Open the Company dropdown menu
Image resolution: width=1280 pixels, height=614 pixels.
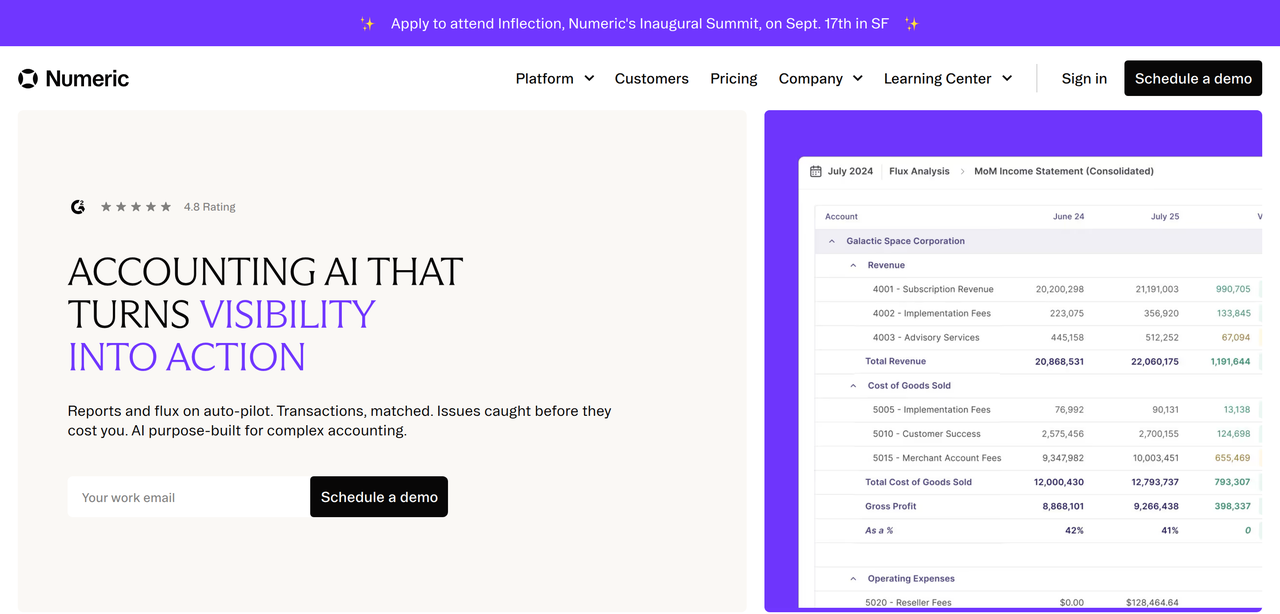820,78
